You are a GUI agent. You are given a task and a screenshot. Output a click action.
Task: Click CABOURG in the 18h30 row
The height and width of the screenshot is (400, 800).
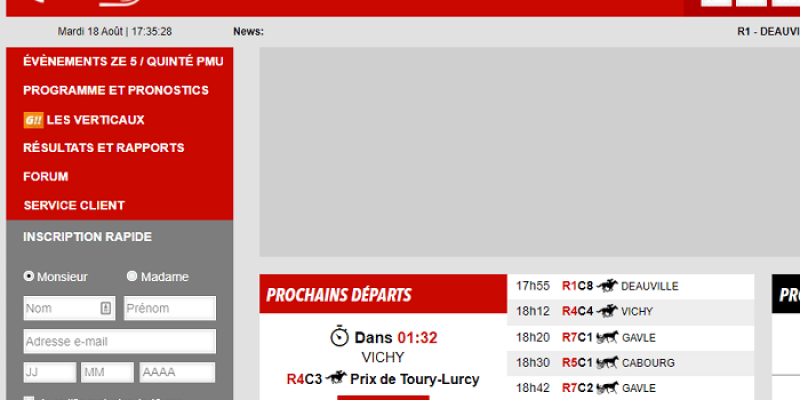648,363
